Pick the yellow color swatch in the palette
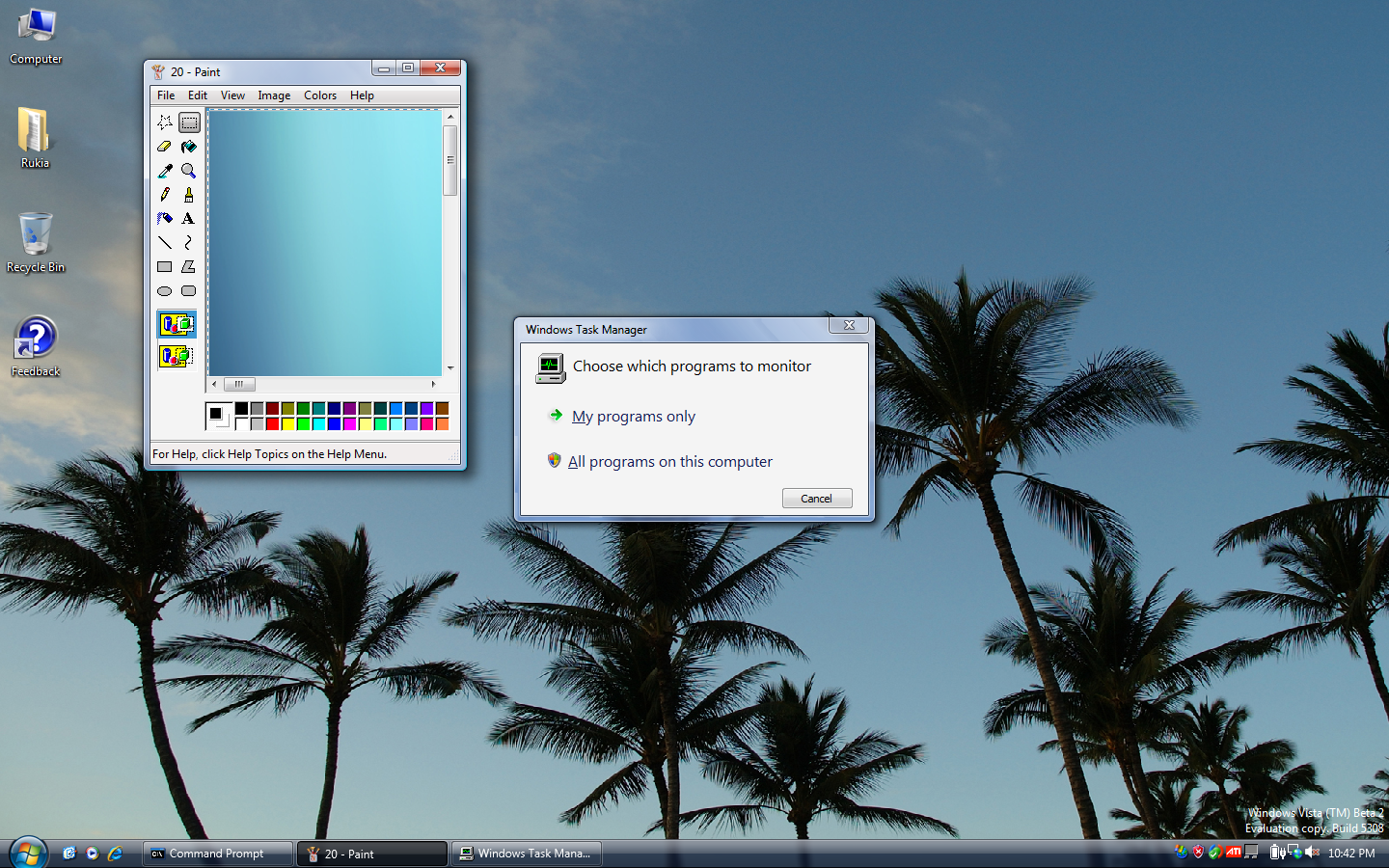The image size is (1389, 868). 287,423
